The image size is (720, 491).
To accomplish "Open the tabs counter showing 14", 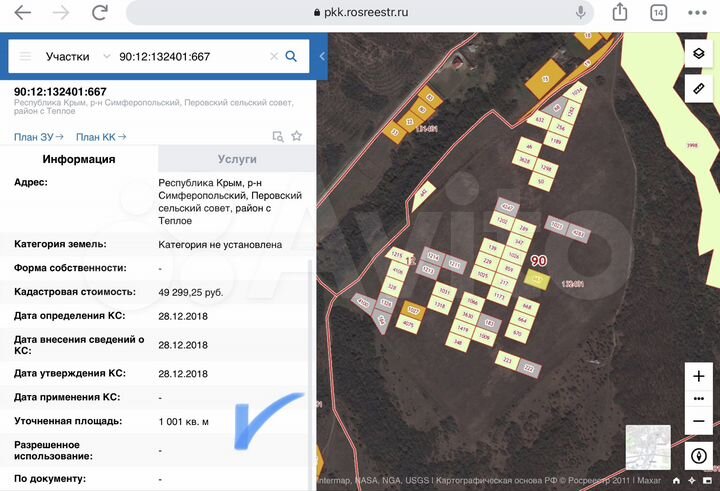I will (658, 12).
